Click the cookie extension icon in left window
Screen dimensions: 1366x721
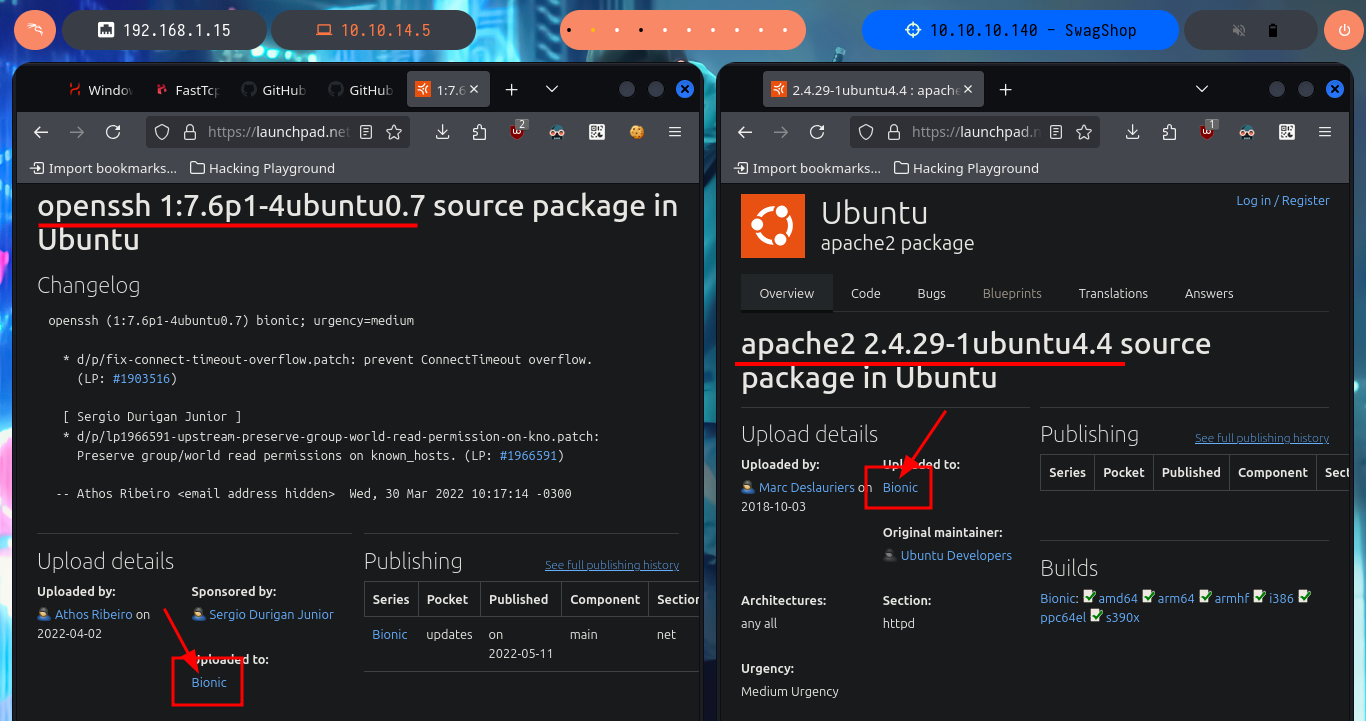pyautogui.click(x=636, y=132)
